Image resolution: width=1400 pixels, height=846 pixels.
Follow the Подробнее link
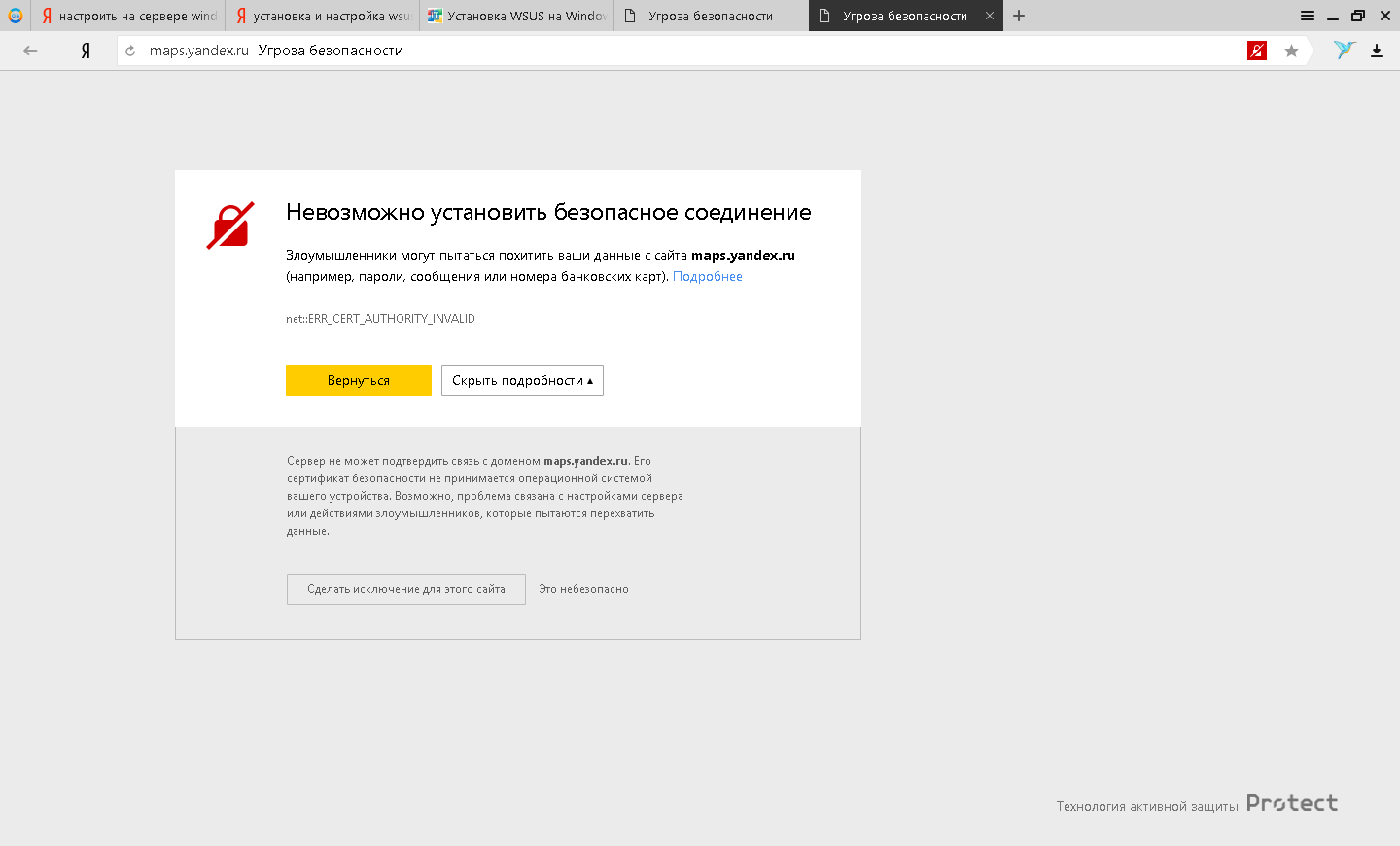[x=708, y=277]
